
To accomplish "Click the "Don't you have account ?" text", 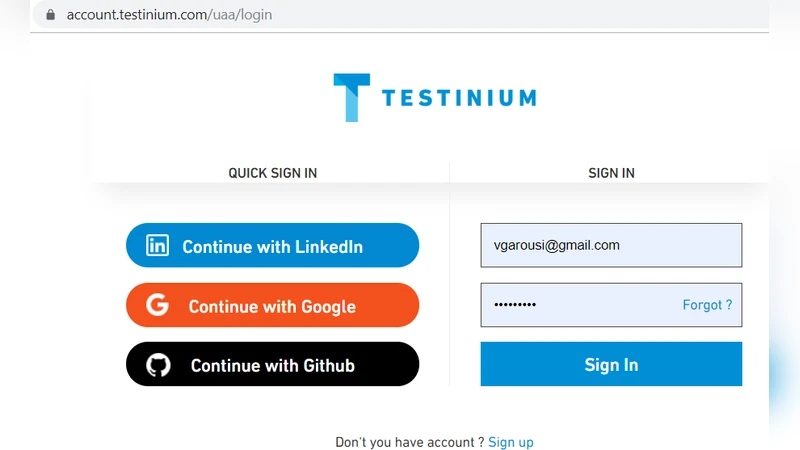I will pyautogui.click(x=409, y=442).
